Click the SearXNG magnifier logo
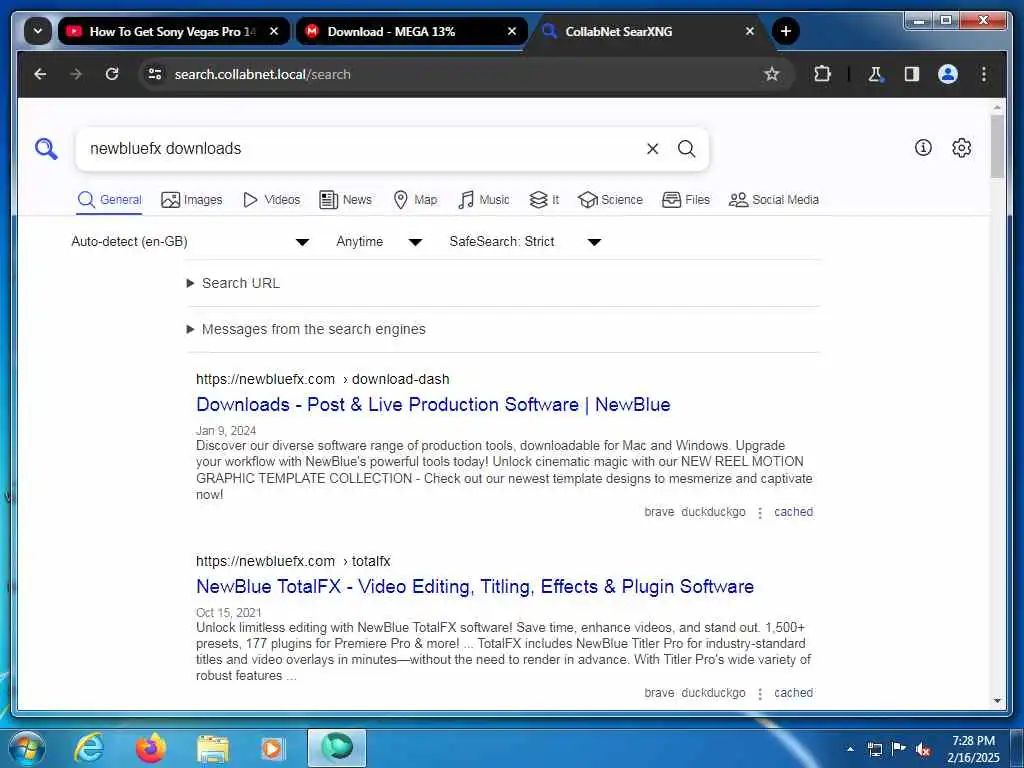 click(46, 149)
